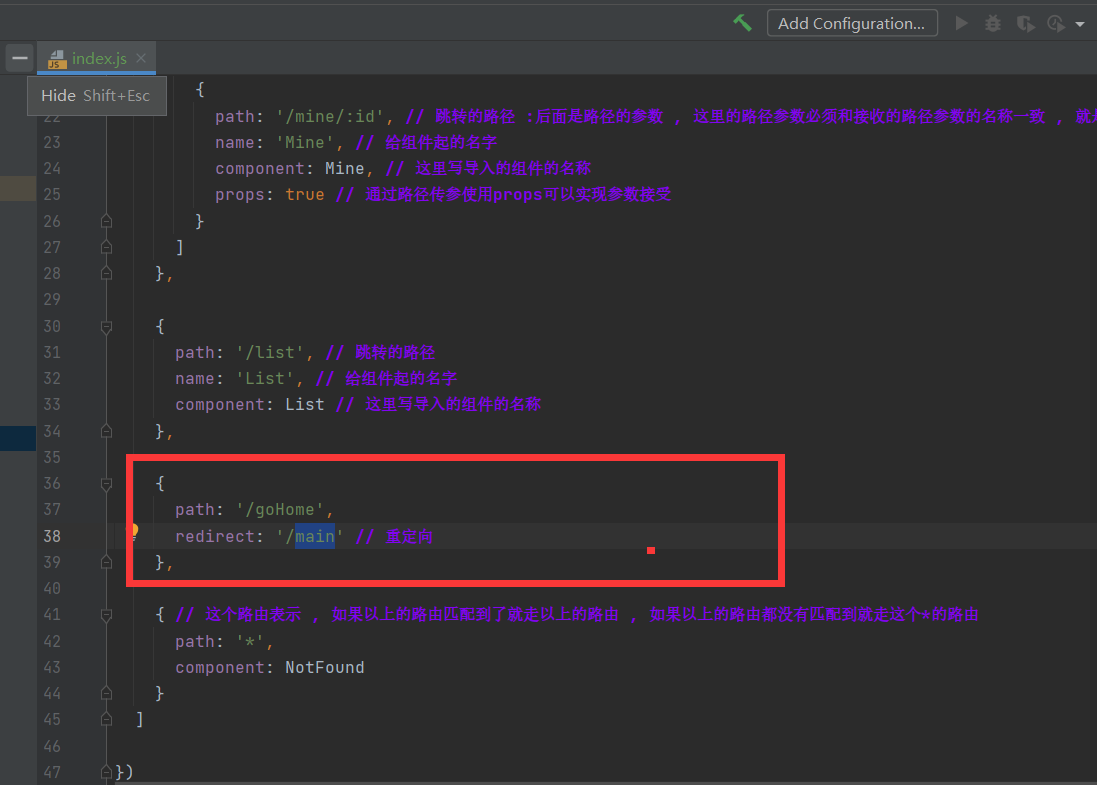The image size is (1097, 785).
Task: Click the 重定向 comment on line 38
Action: pyautogui.click(x=409, y=537)
